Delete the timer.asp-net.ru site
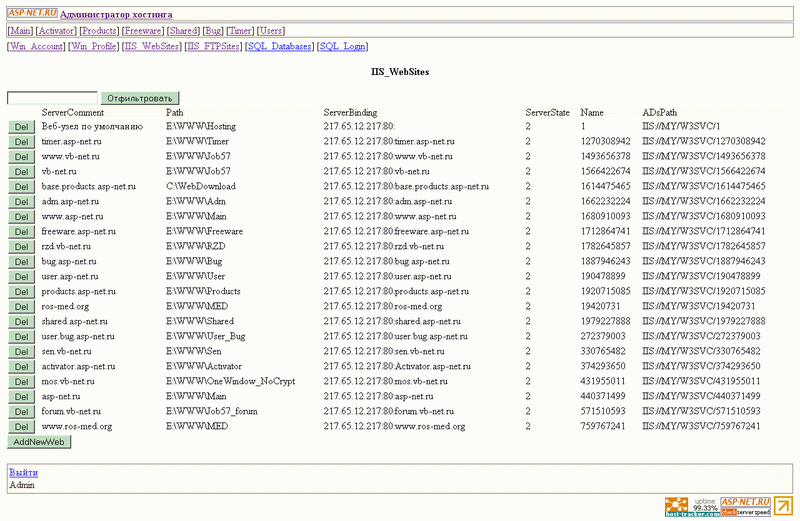Screen dimensions: 800x521 21,141
